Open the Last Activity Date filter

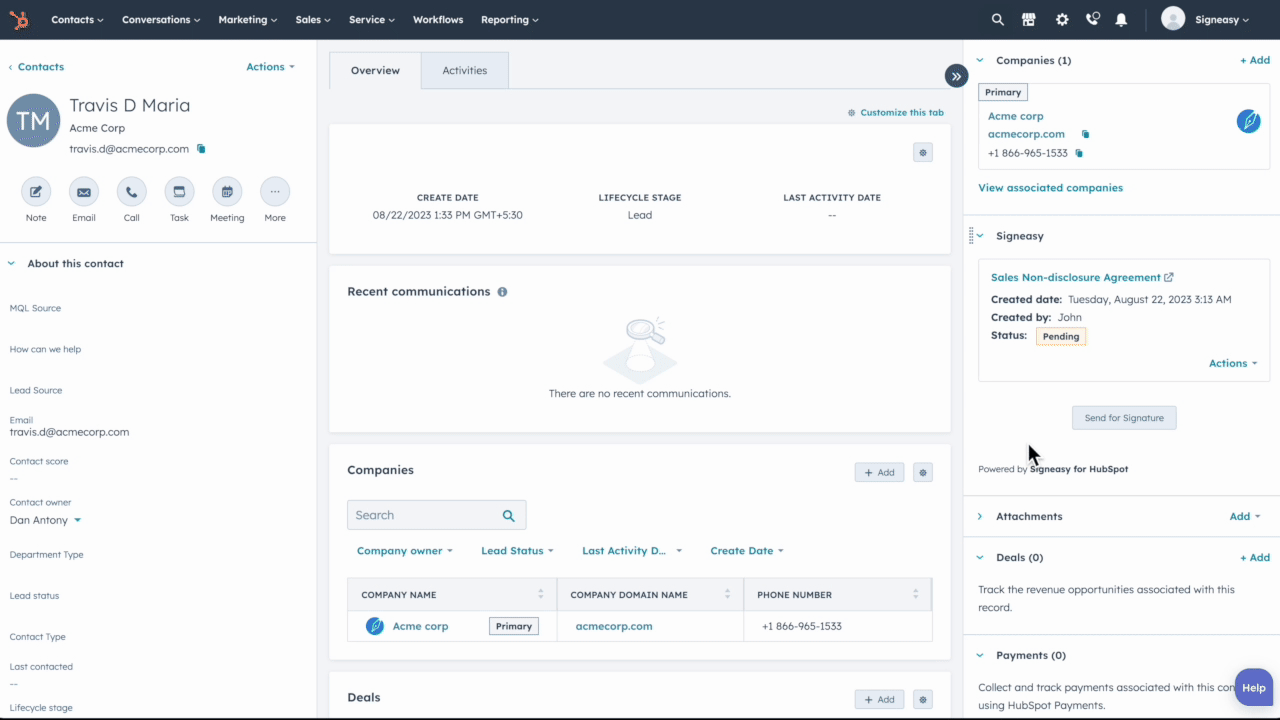pos(632,551)
